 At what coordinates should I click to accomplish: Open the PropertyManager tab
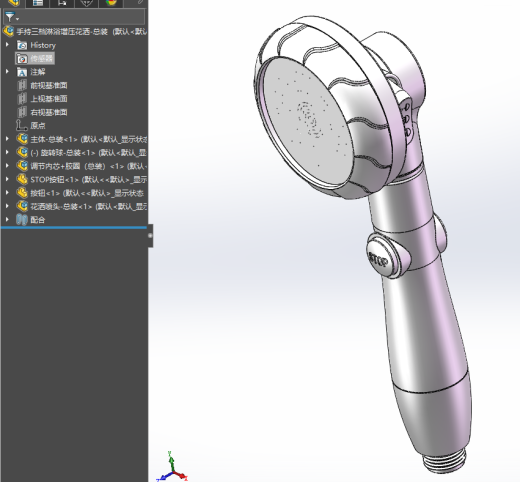[38, 3]
